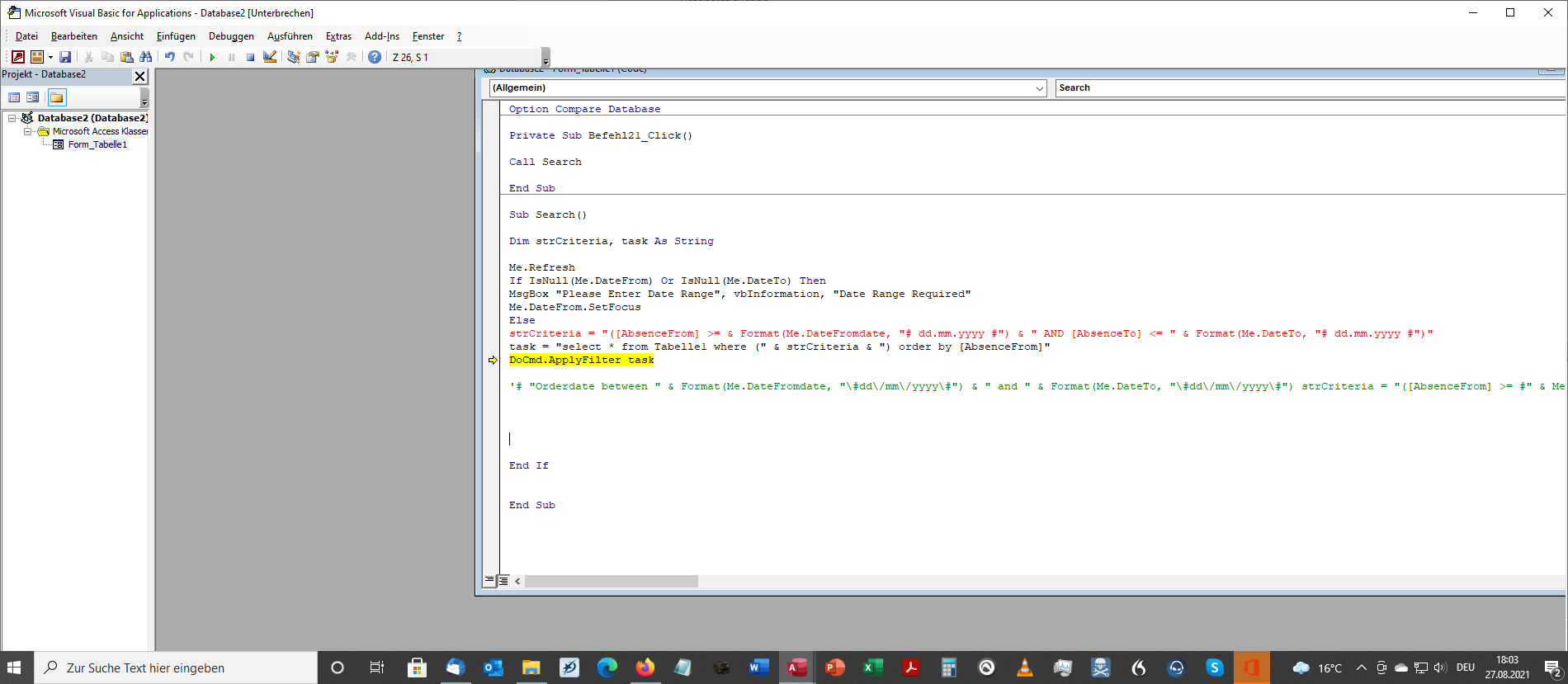The width and height of the screenshot is (1568, 684).
Task: Open Microsoft Access from taskbar
Action: 797,667
